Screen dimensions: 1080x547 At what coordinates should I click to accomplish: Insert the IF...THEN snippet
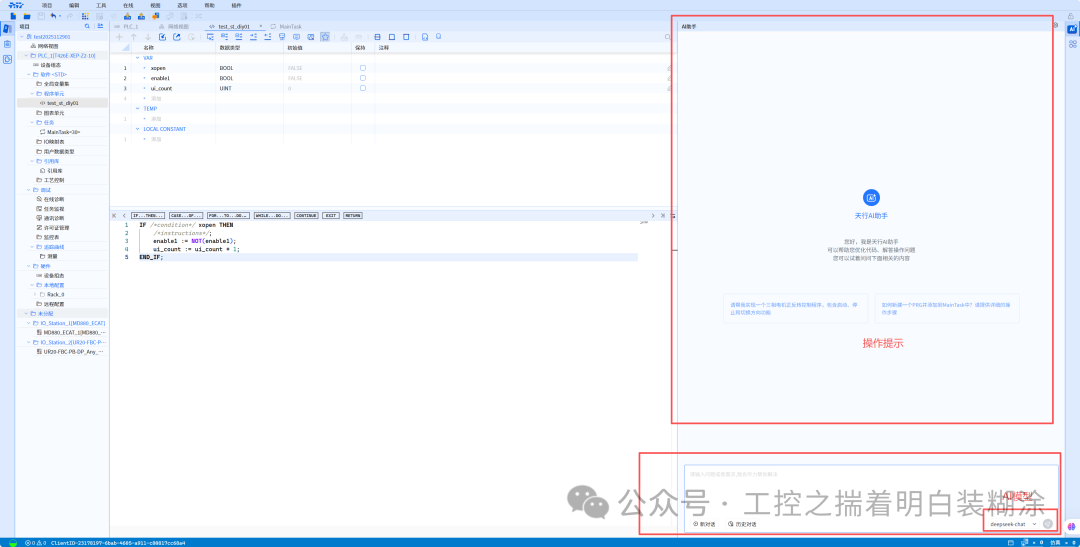[x=147, y=216]
